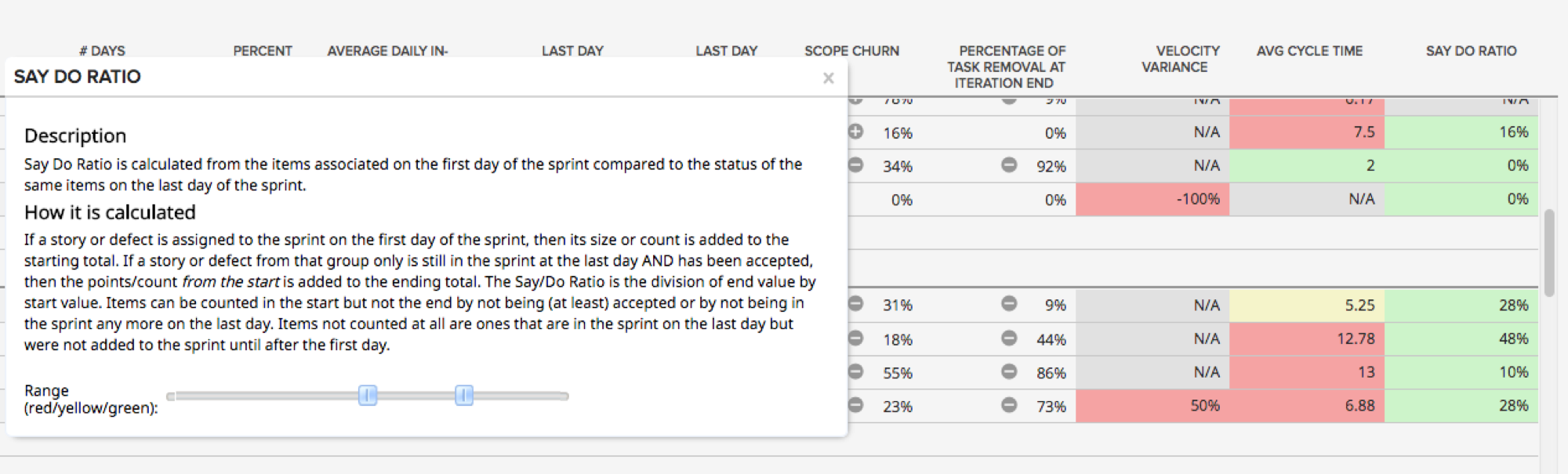Click the plus icon beside 16% scope churn

click(856, 132)
